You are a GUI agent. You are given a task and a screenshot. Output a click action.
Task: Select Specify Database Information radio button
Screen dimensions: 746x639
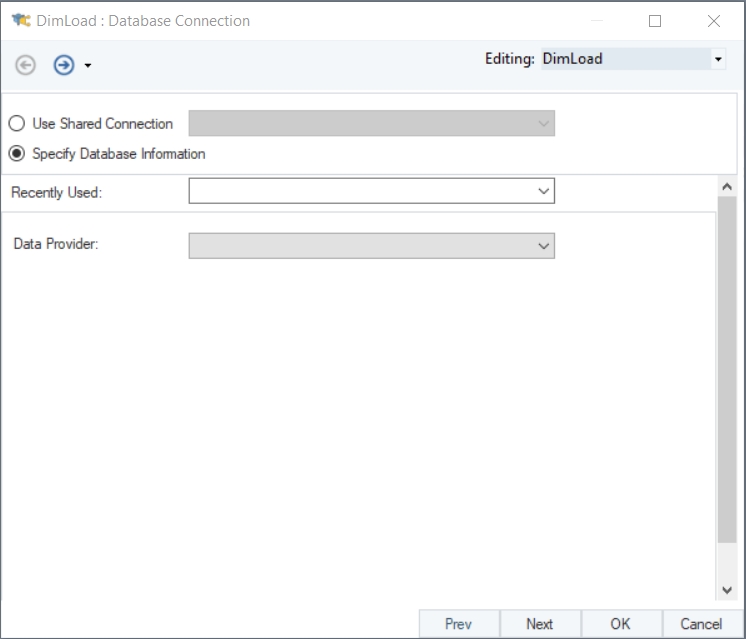tap(17, 153)
